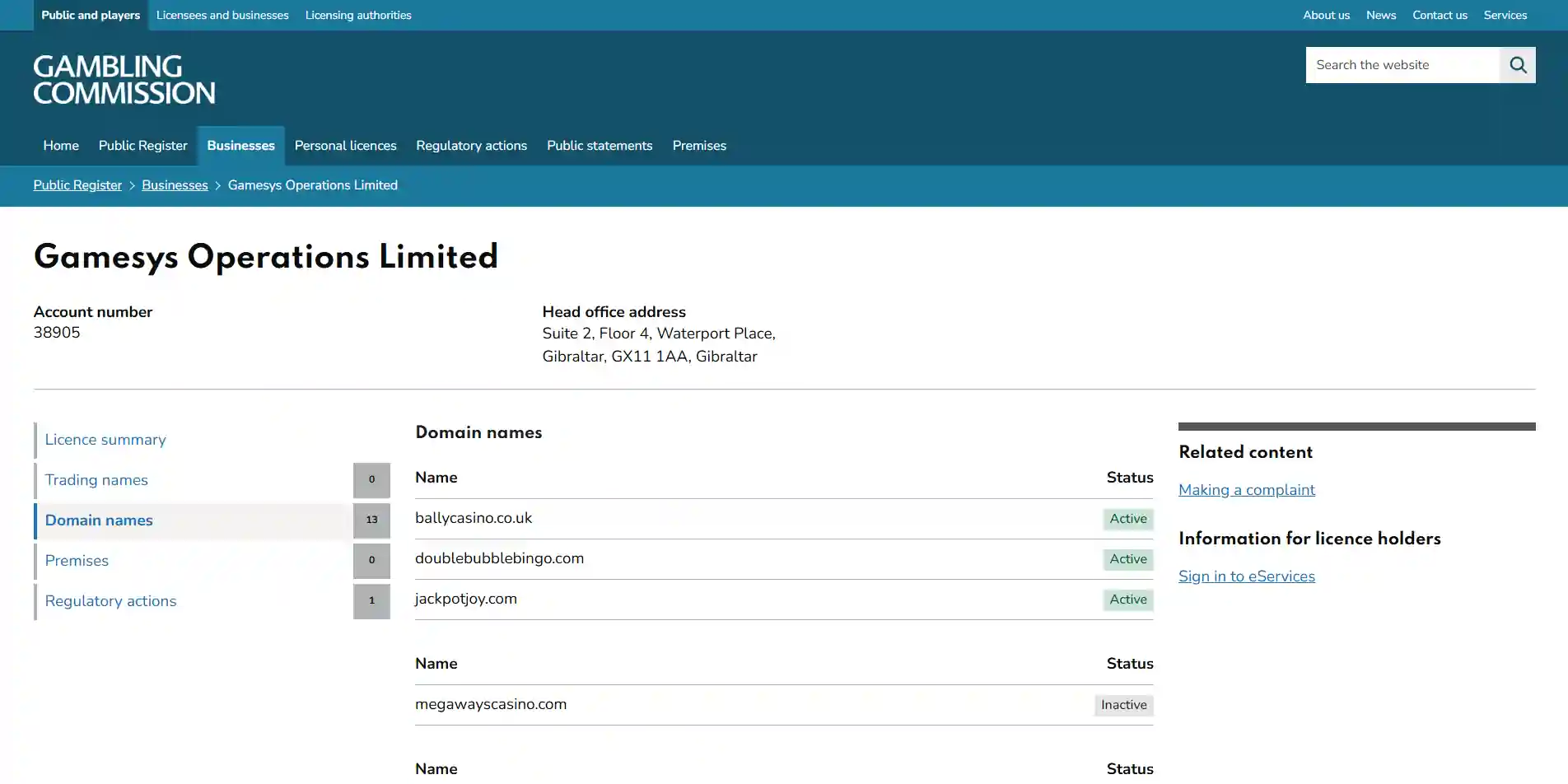Open News link in top bar
Image resolution: width=1568 pixels, height=784 pixels.
point(1381,15)
